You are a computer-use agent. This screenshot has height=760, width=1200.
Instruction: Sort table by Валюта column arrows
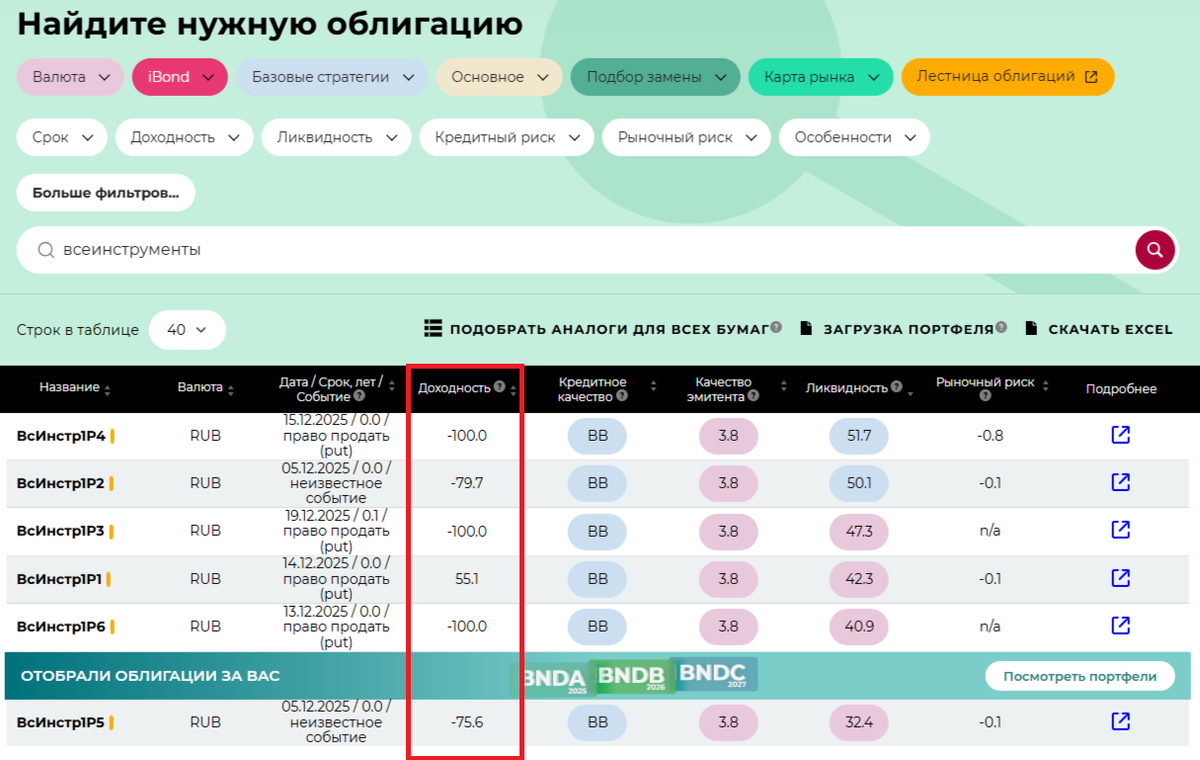pos(231,389)
